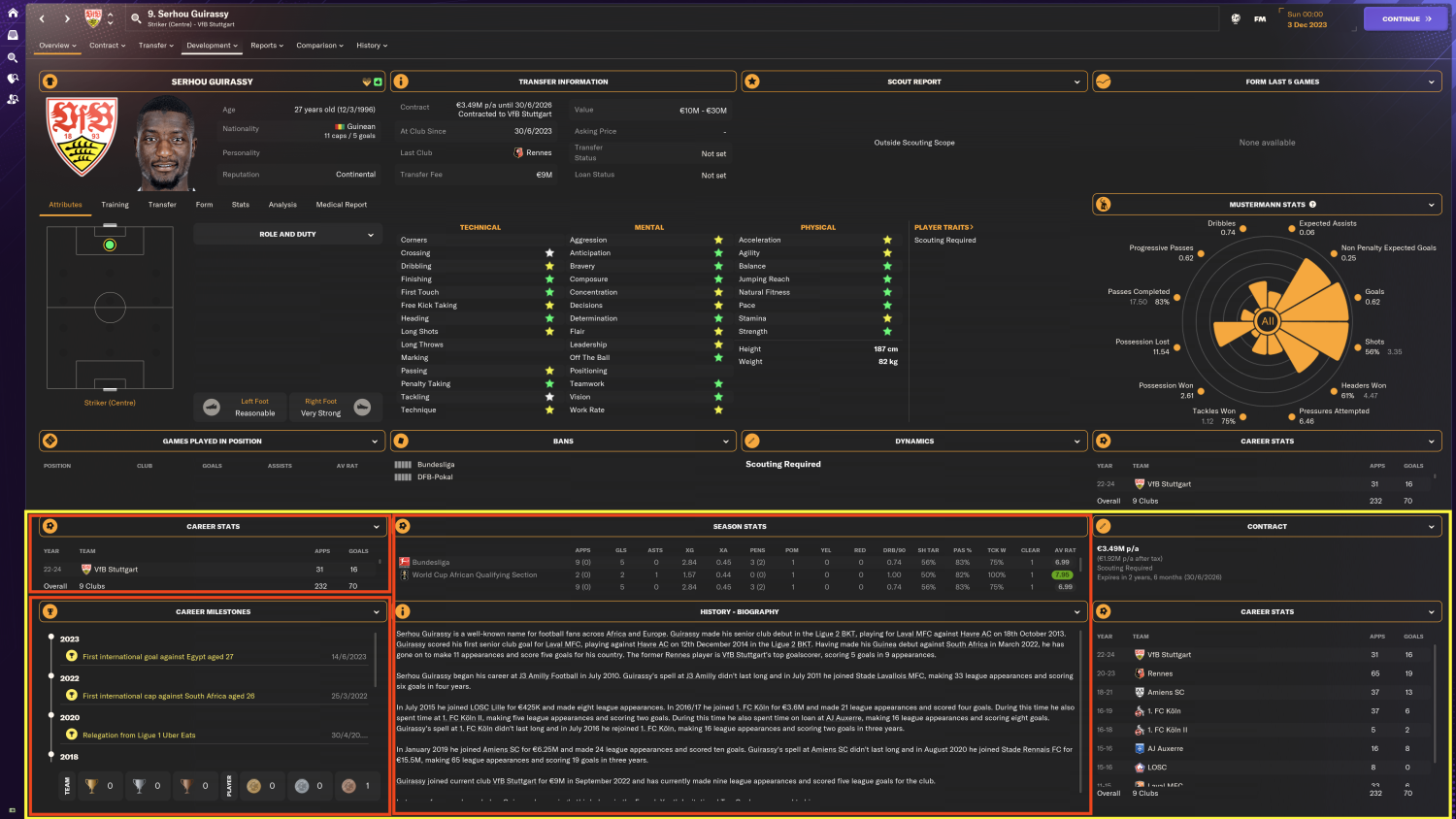
Task: Open the Comparison menu
Action: (319, 46)
